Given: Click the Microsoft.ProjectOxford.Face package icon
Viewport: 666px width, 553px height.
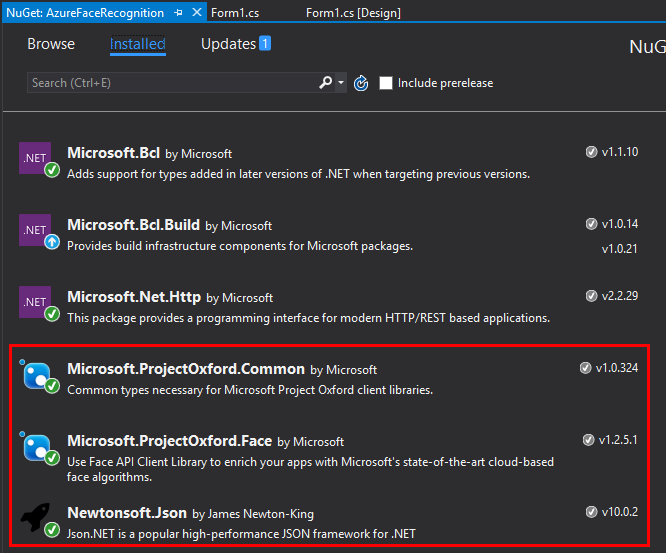Looking at the screenshot, I should [36, 448].
